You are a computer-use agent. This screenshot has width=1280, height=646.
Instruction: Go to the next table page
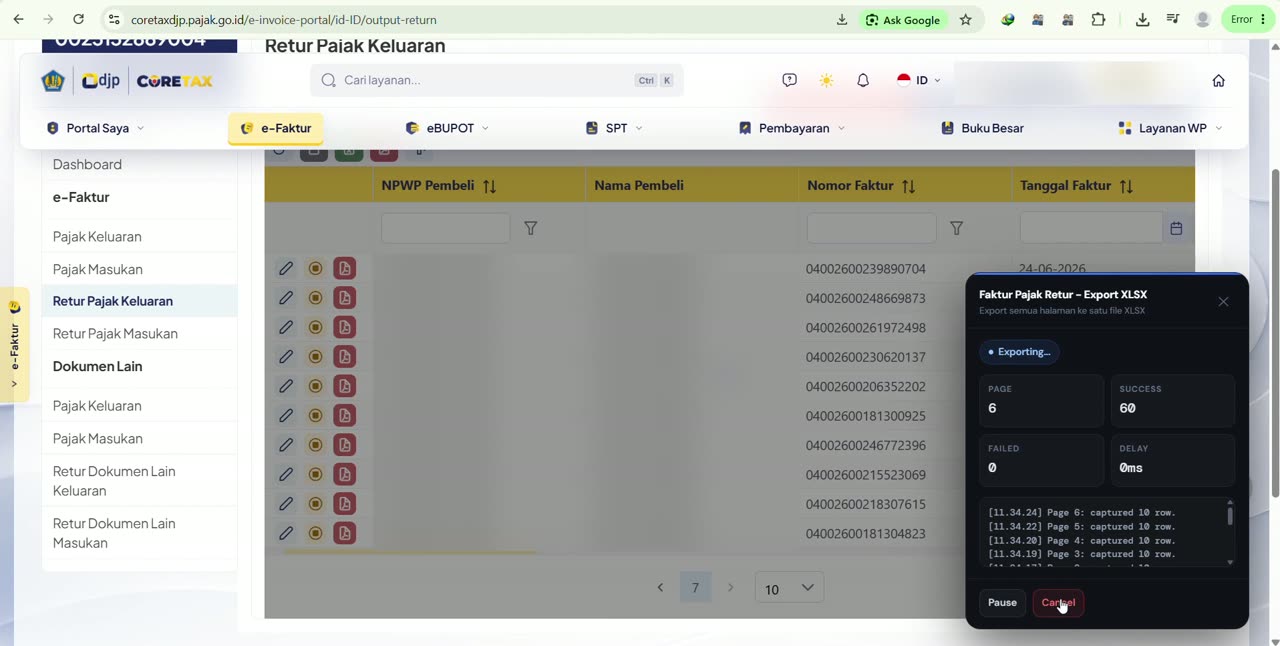tap(730, 588)
